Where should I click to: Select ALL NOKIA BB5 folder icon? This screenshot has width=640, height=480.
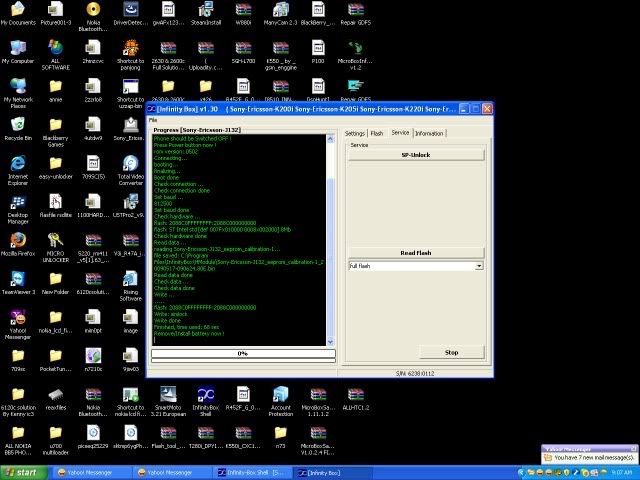click(x=18, y=440)
